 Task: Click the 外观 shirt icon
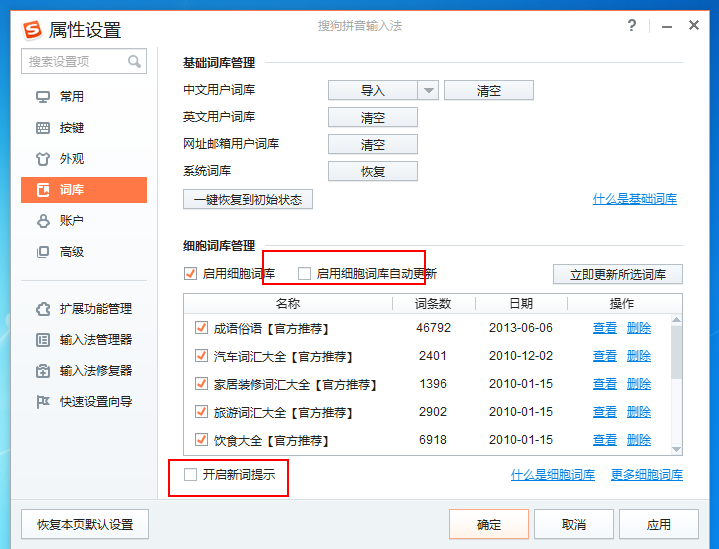pos(43,159)
